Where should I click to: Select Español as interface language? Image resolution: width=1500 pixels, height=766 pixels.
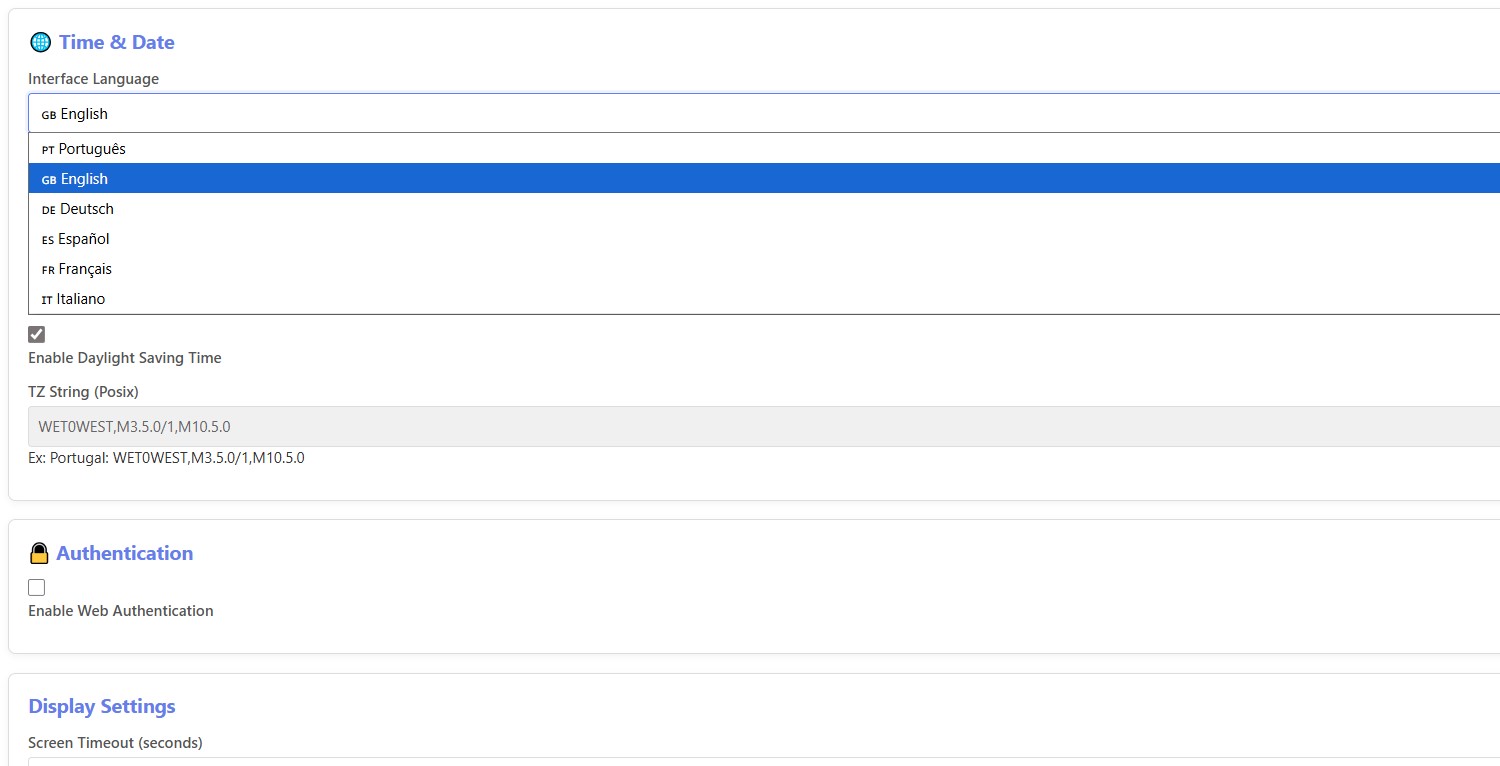(x=84, y=239)
